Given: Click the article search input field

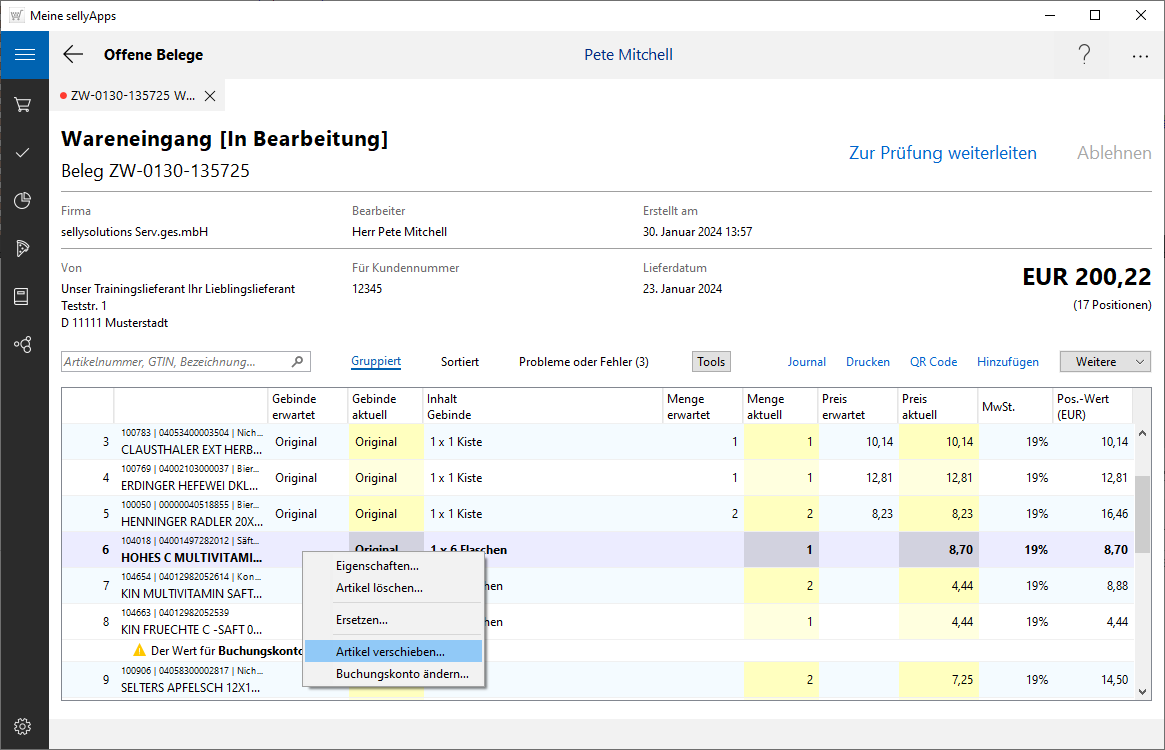Looking at the screenshot, I should [176, 362].
